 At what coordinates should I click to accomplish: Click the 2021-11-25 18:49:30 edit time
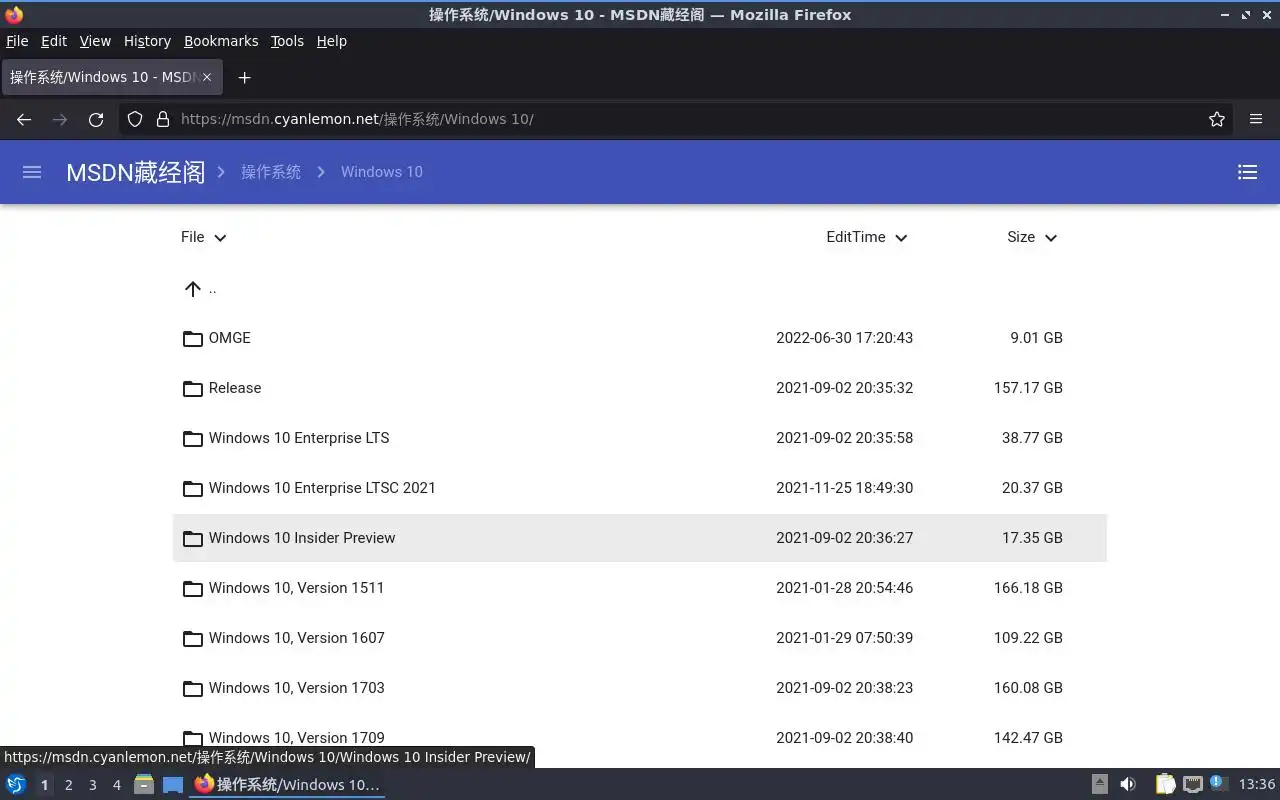[x=845, y=488]
